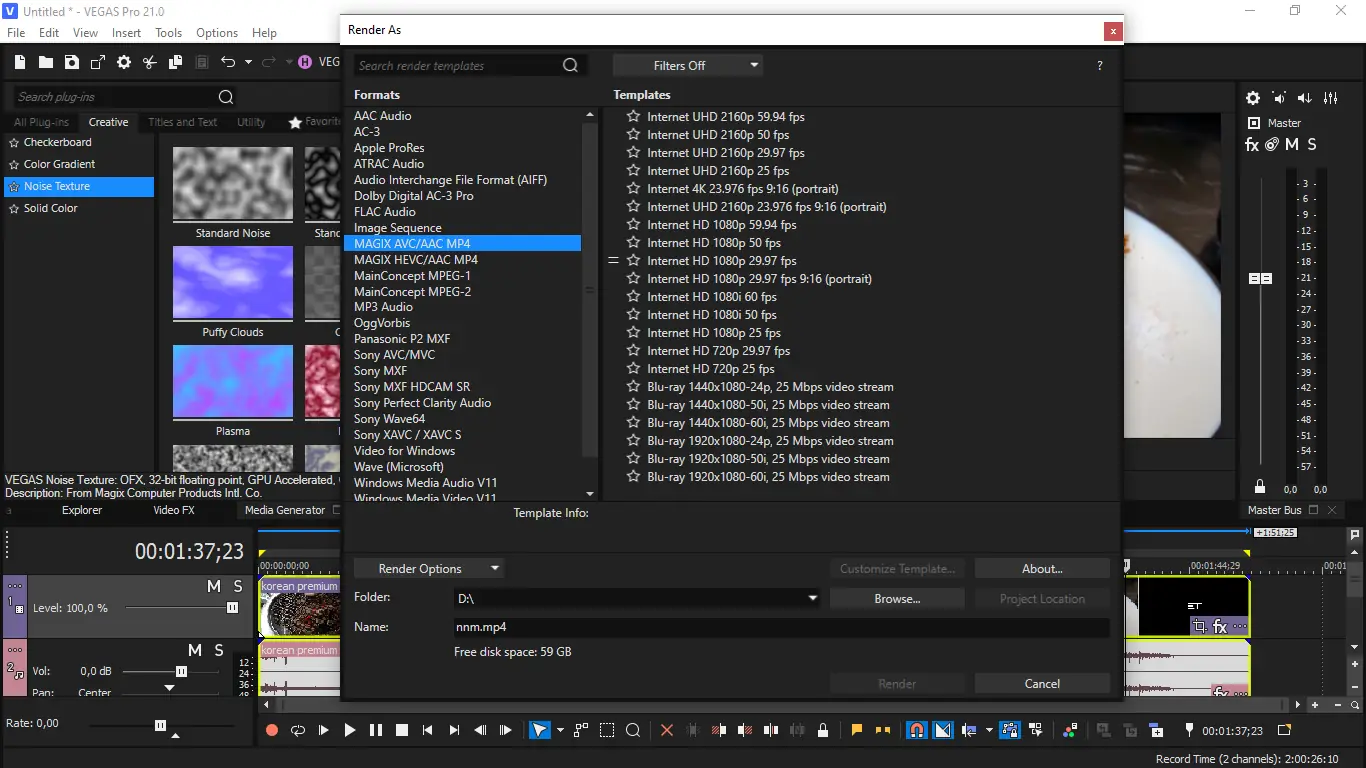Viewport: 1366px width, 768px height.
Task: Click the Undo arrow icon
Action: point(226,62)
